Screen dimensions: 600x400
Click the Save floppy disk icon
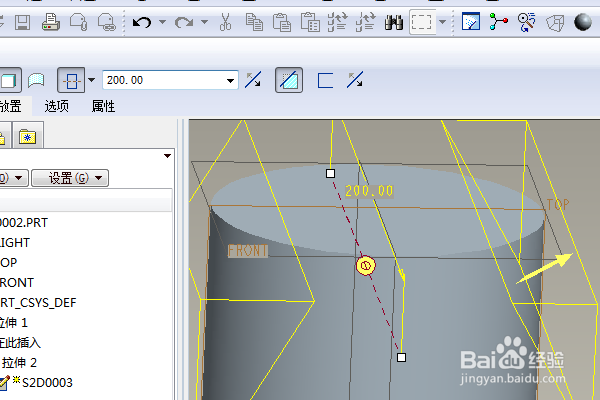click(23, 22)
